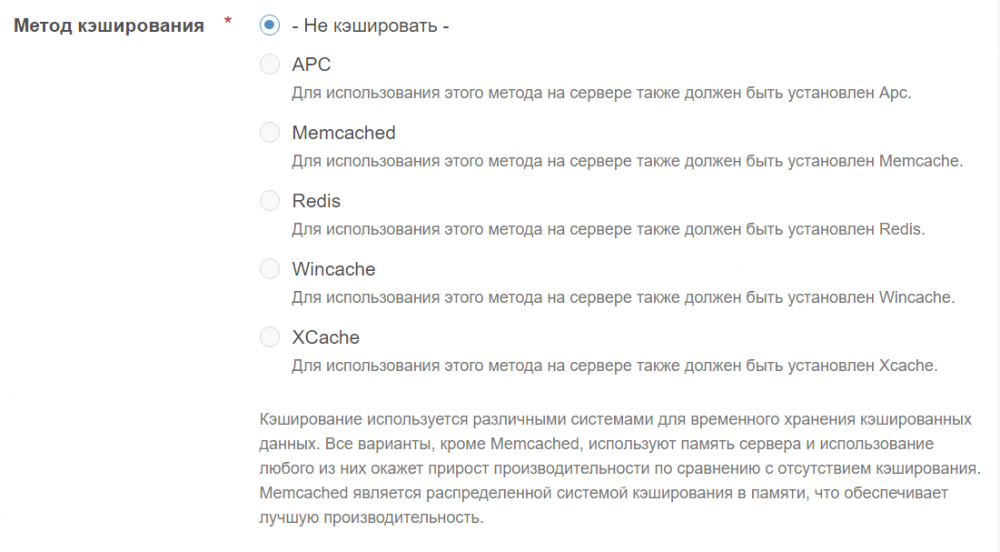
Task: Choose the Memcached radio button
Action: tap(269, 133)
